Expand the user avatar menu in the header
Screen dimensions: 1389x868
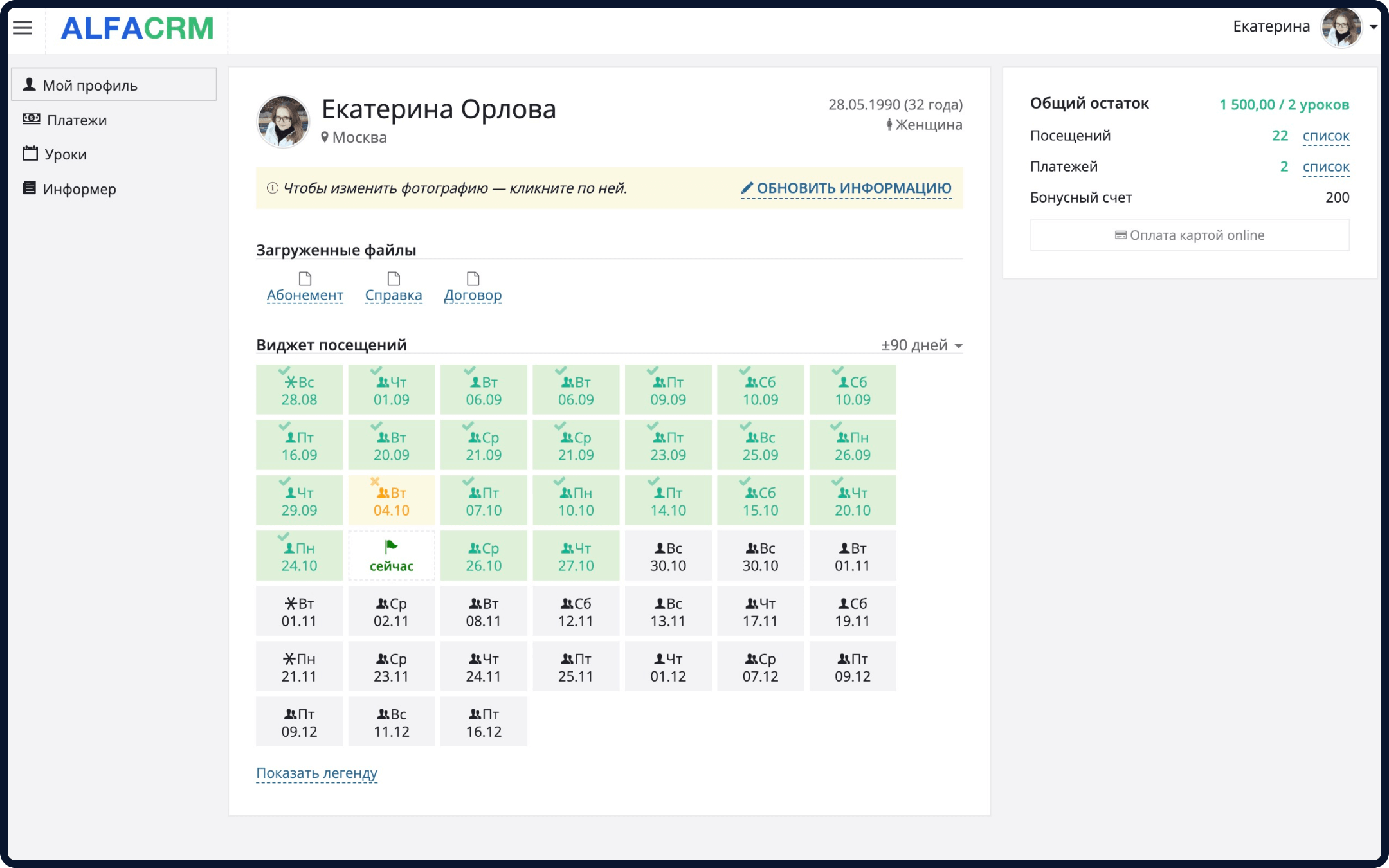point(1341,28)
